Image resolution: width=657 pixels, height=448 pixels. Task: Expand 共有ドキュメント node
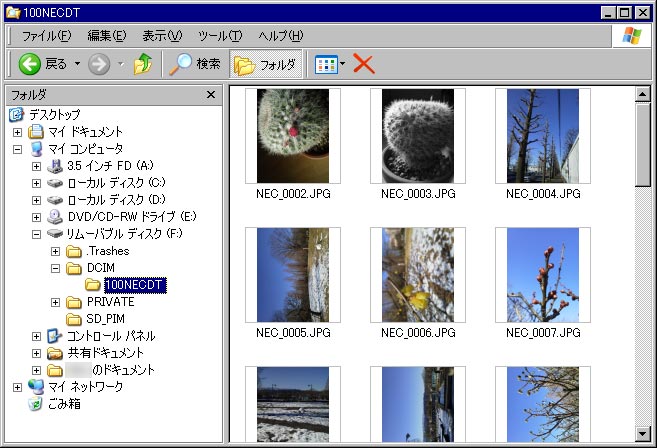pyautogui.click(x=36, y=353)
